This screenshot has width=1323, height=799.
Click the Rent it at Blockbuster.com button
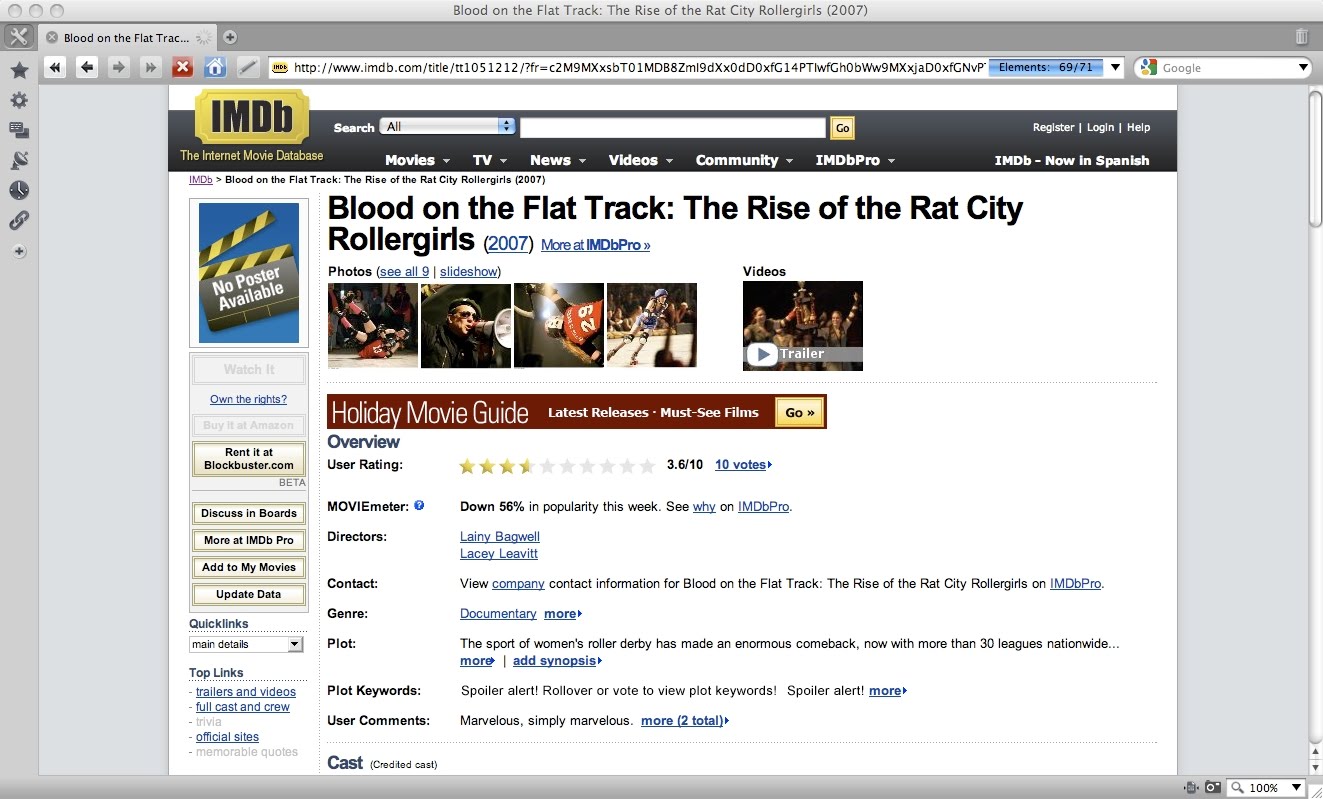249,459
